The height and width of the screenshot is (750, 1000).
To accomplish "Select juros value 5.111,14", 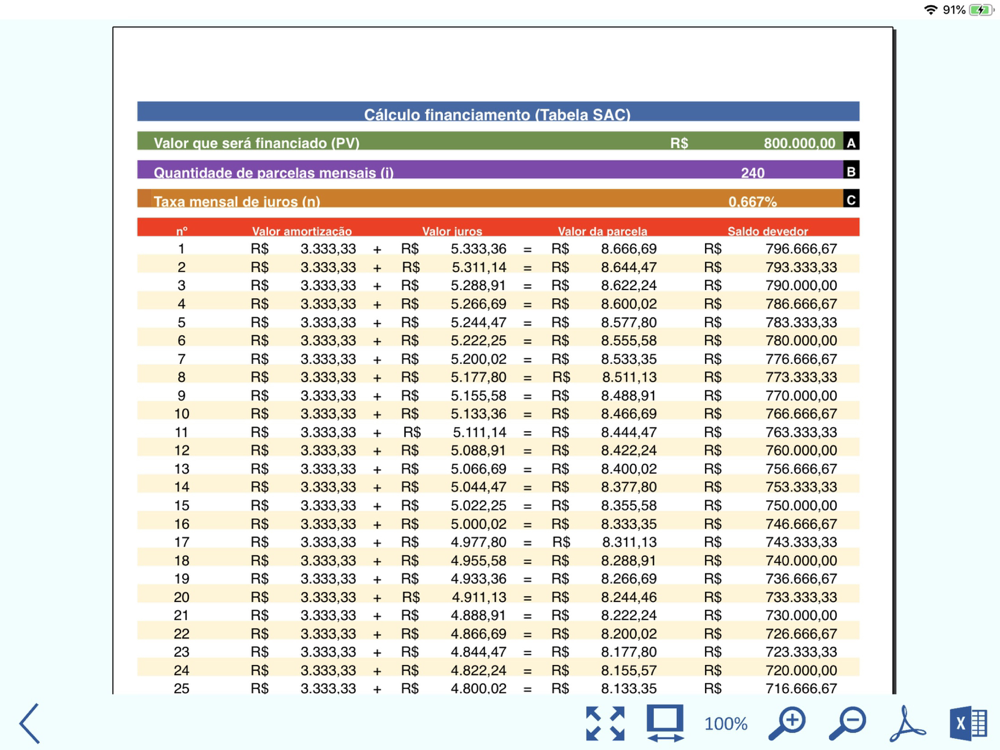I will click(480, 432).
